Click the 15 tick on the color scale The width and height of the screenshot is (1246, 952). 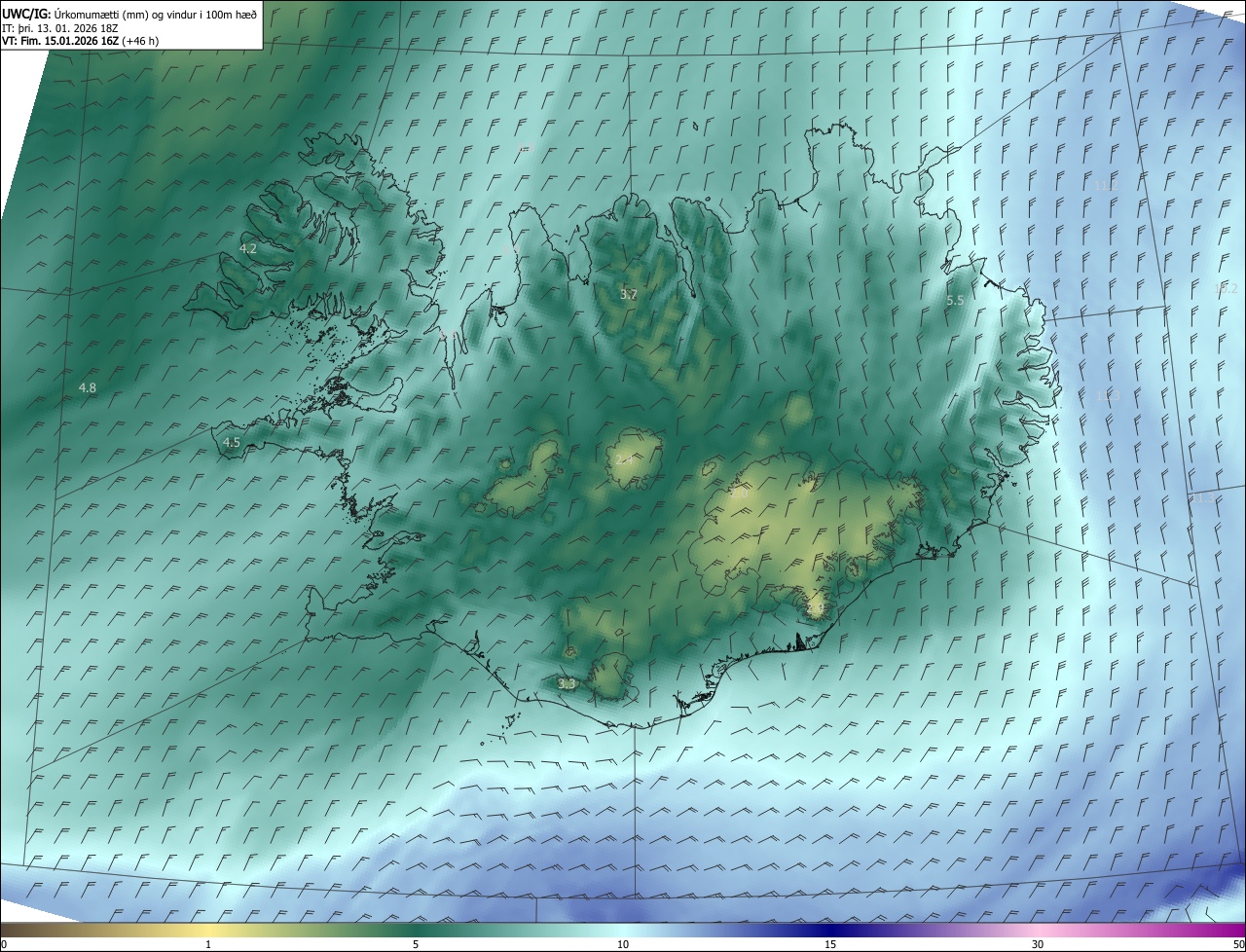pyautogui.click(x=830, y=944)
